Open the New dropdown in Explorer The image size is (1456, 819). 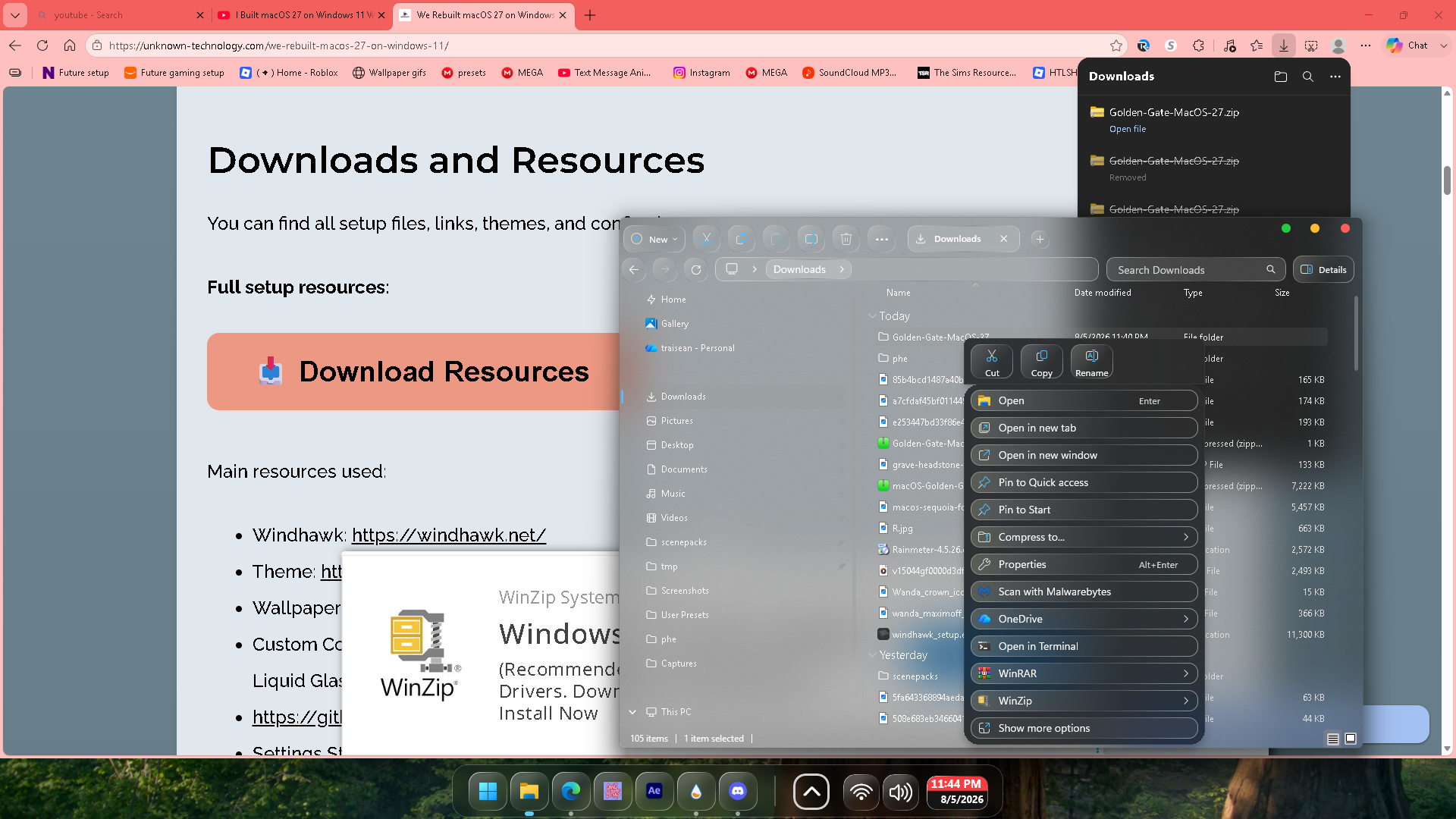pos(655,239)
